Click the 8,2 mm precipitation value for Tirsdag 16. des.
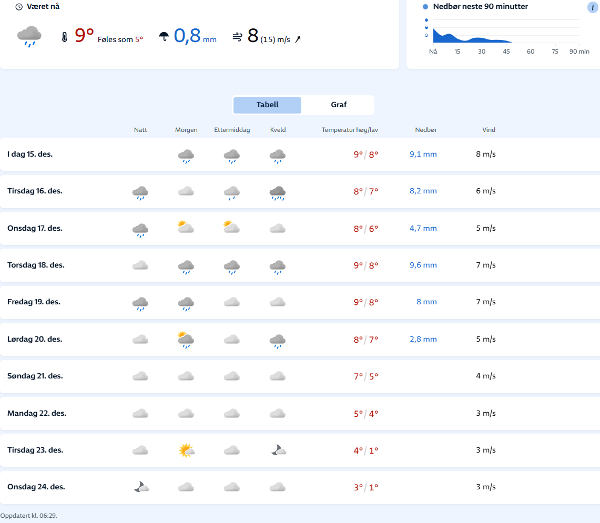The width and height of the screenshot is (600, 523). 423,191
